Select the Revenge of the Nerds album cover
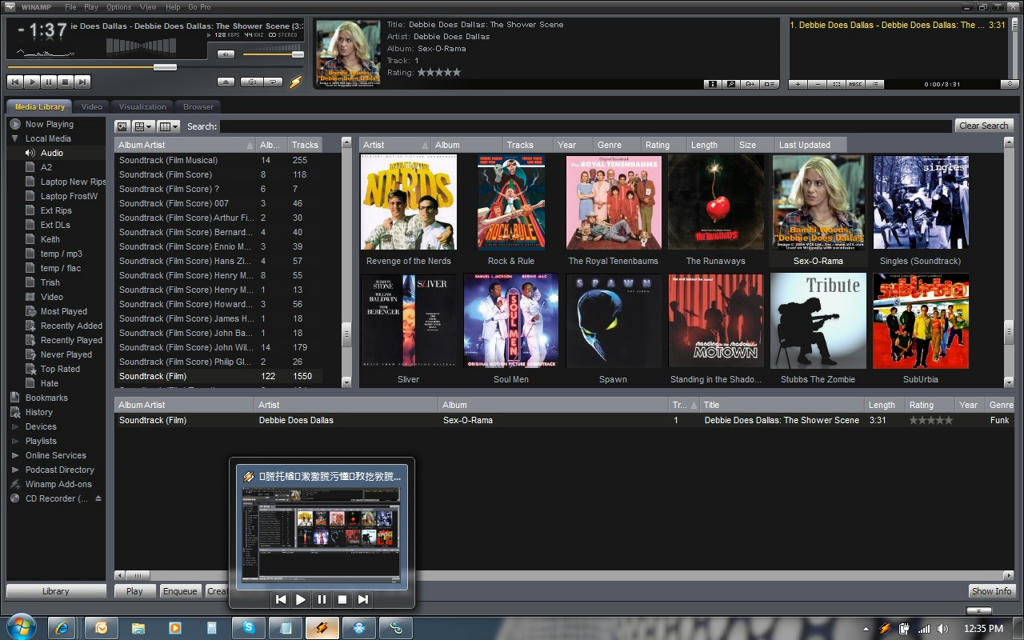Image resolution: width=1024 pixels, height=640 pixels. coord(409,202)
